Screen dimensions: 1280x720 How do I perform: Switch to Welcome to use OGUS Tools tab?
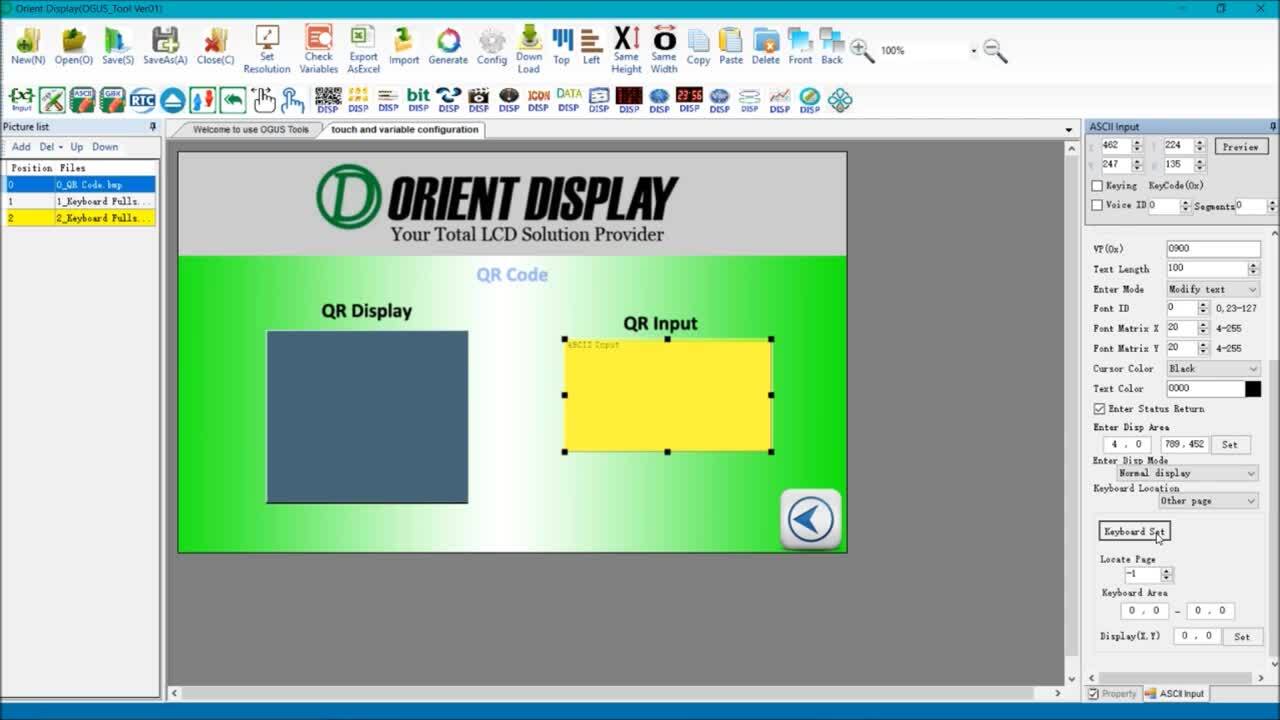(251, 130)
